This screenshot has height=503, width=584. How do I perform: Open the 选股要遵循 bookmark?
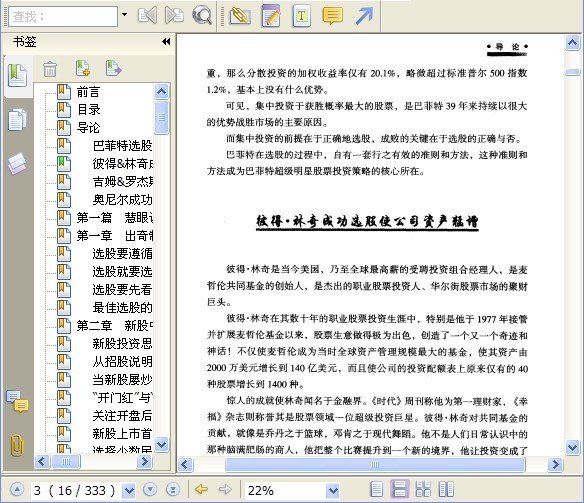coord(123,254)
